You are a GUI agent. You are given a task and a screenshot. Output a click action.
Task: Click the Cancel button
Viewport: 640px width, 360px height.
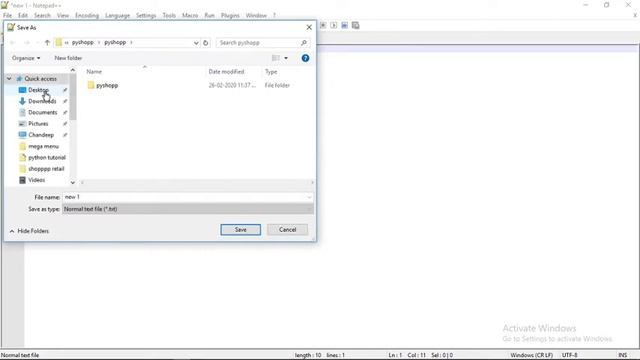[x=287, y=230]
